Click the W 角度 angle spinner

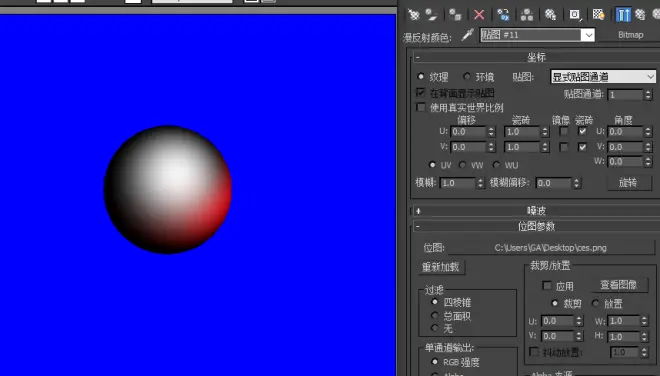point(648,162)
